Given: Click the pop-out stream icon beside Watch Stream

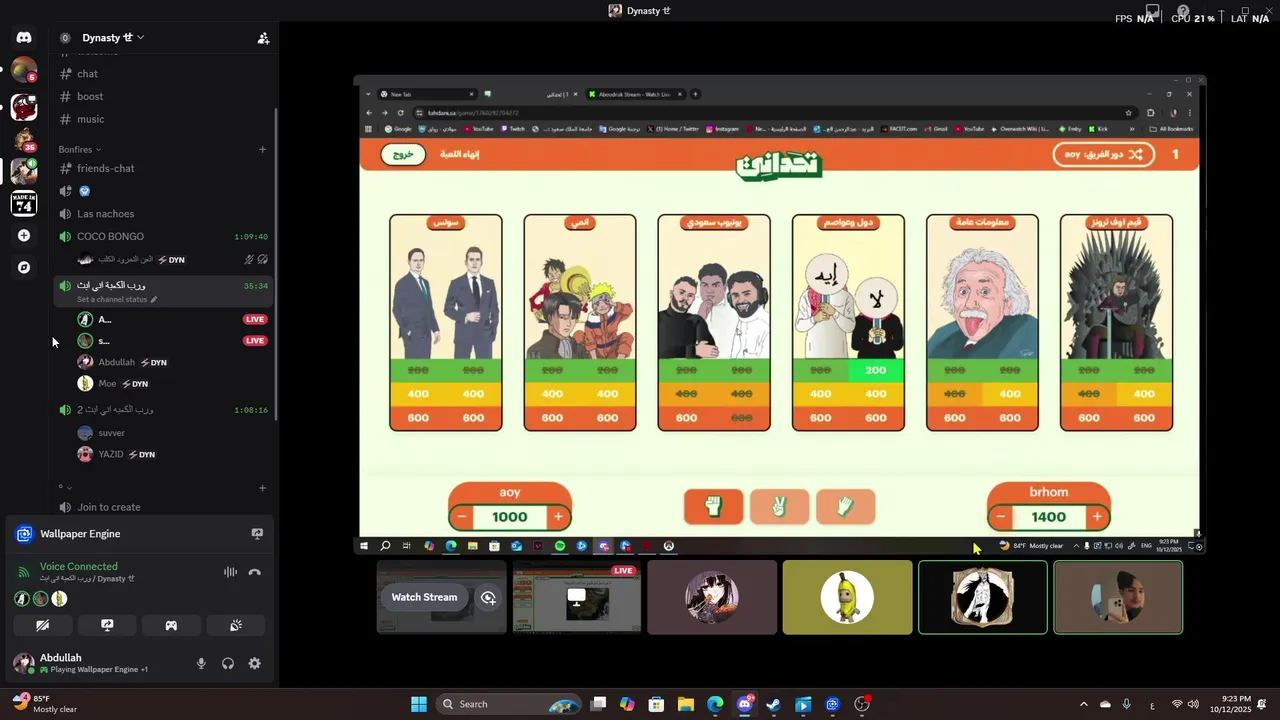Looking at the screenshot, I should point(488,597).
